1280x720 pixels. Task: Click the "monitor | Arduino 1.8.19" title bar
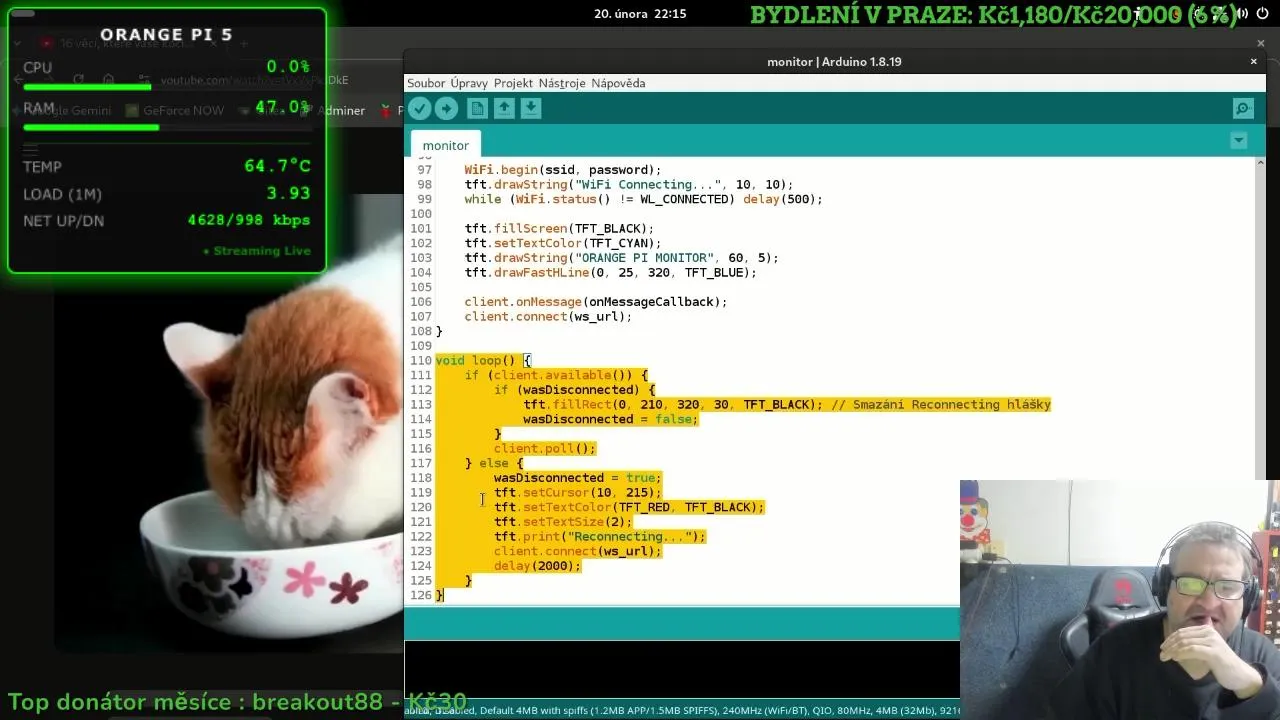834,61
